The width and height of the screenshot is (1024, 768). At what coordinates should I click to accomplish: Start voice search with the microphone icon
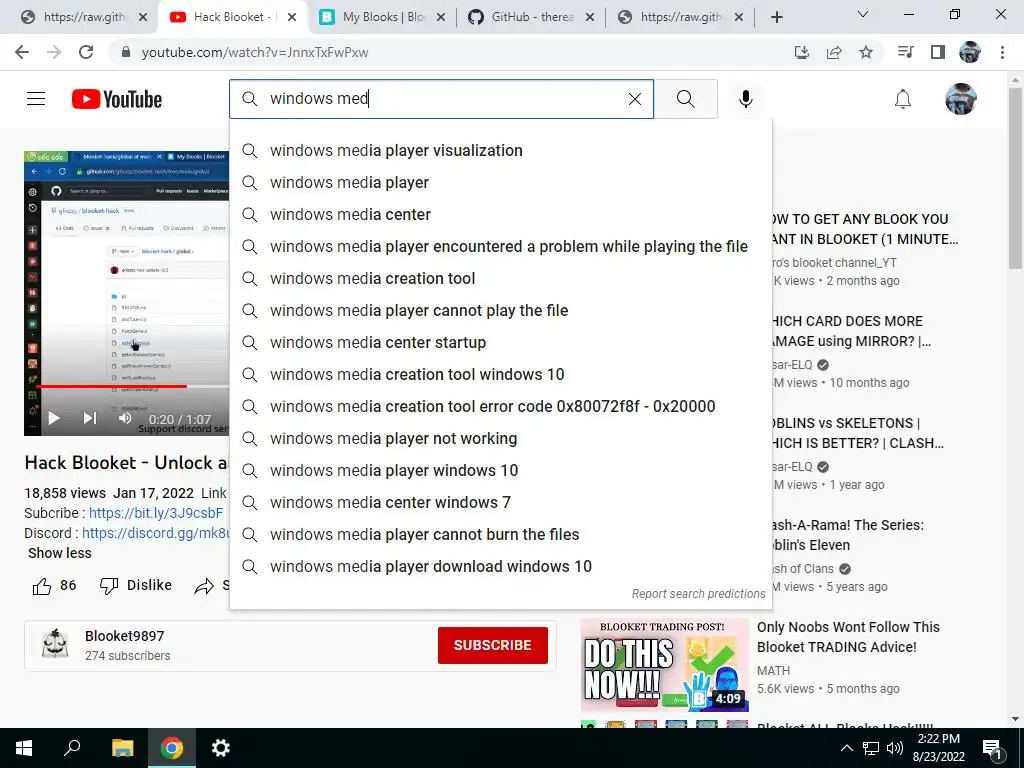745,99
